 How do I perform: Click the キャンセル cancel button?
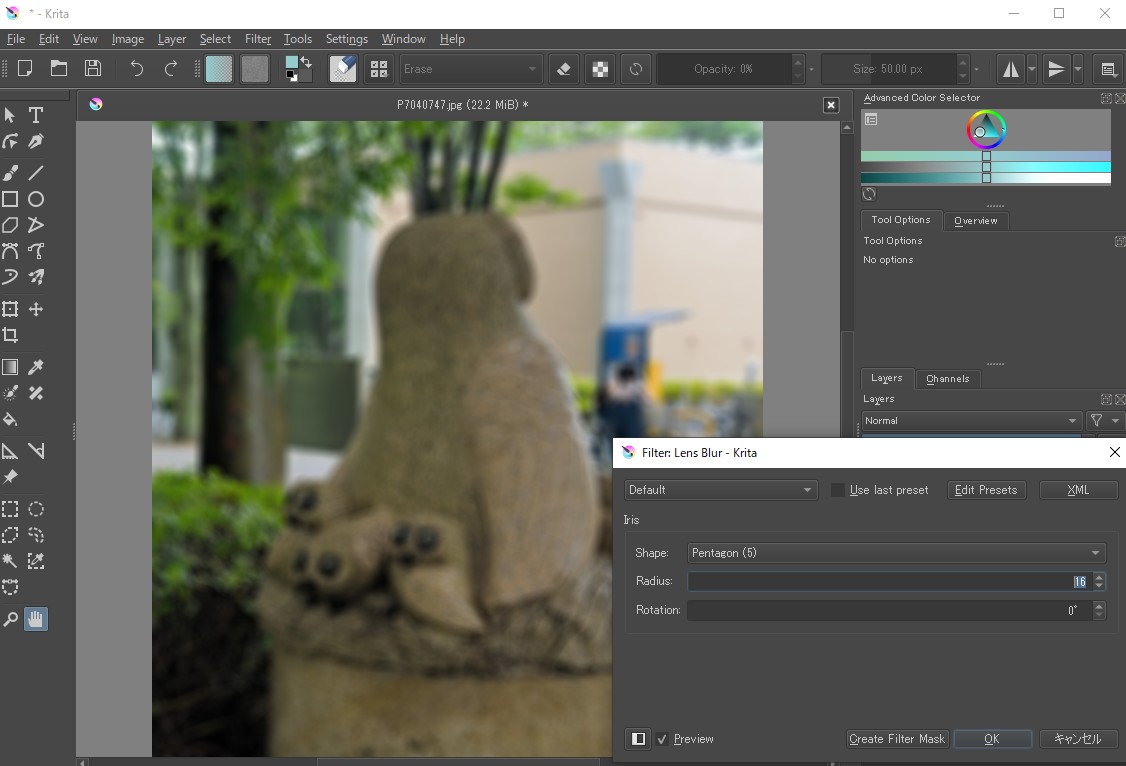tap(1078, 739)
